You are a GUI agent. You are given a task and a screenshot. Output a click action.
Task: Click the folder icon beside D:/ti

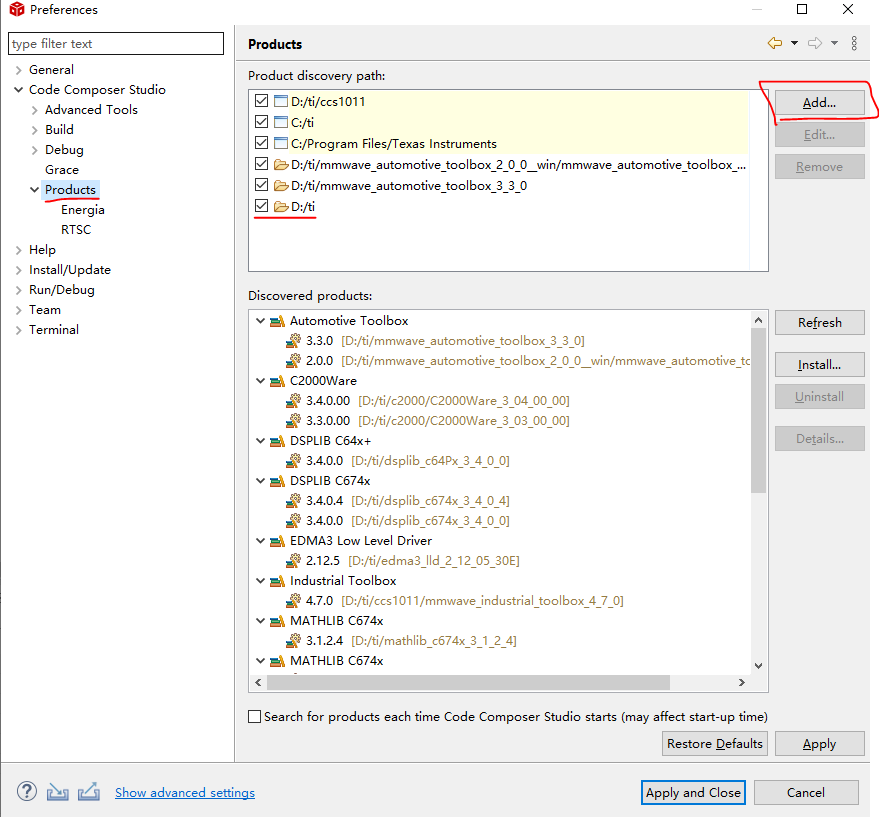point(281,206)
